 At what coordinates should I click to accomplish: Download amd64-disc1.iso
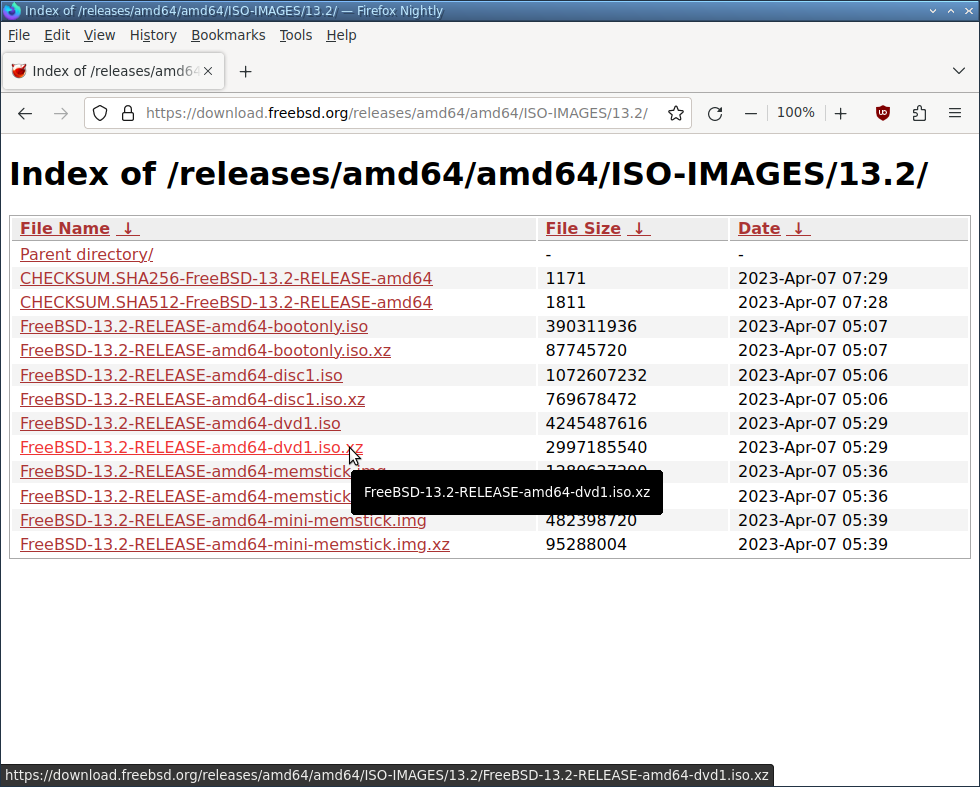coord(181,375)
